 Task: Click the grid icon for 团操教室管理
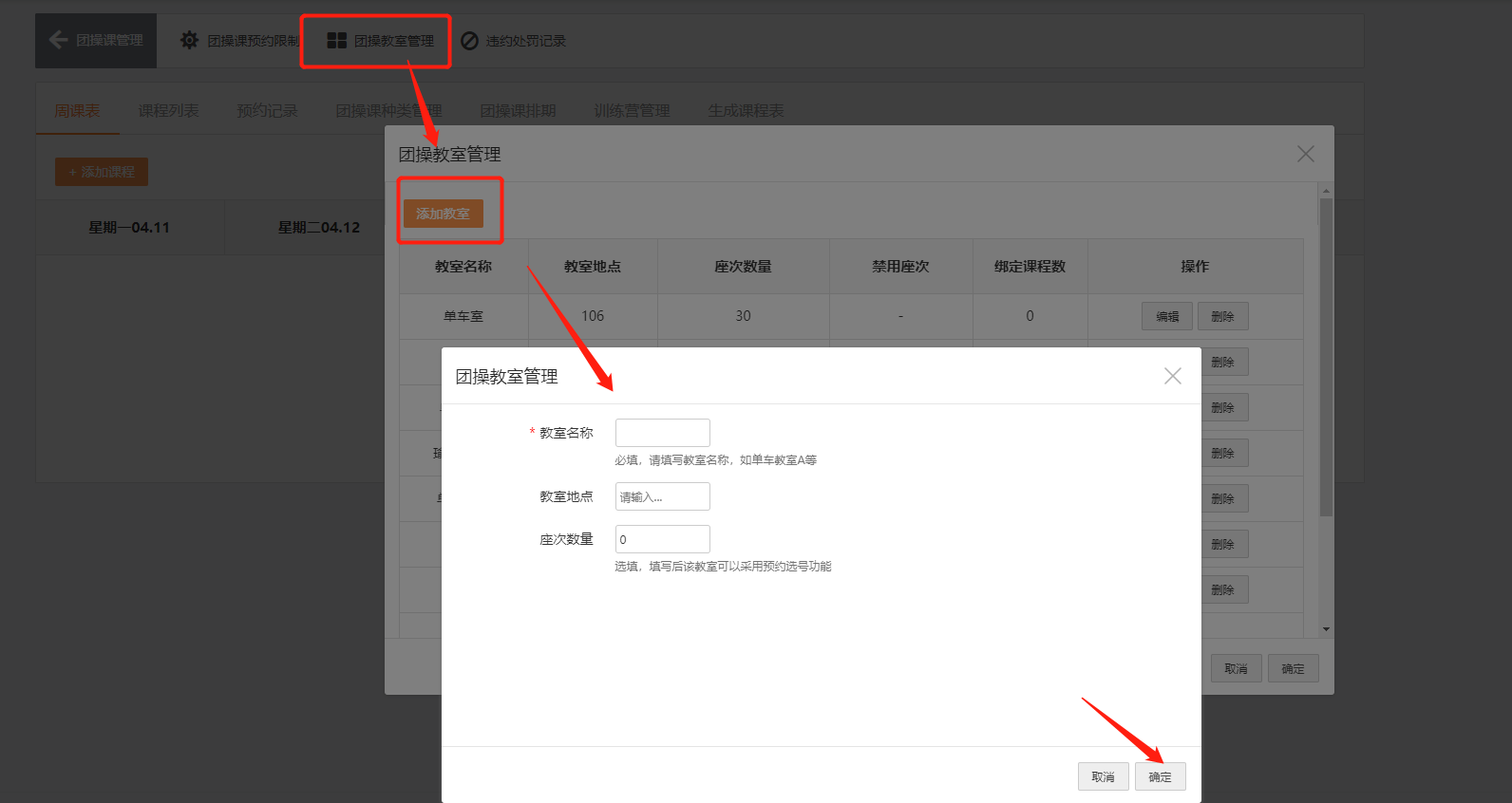pos(337,41)
